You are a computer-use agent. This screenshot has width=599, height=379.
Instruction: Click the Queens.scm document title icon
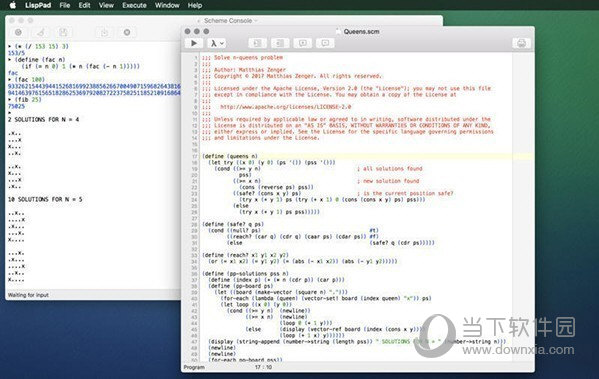point(338,31)
